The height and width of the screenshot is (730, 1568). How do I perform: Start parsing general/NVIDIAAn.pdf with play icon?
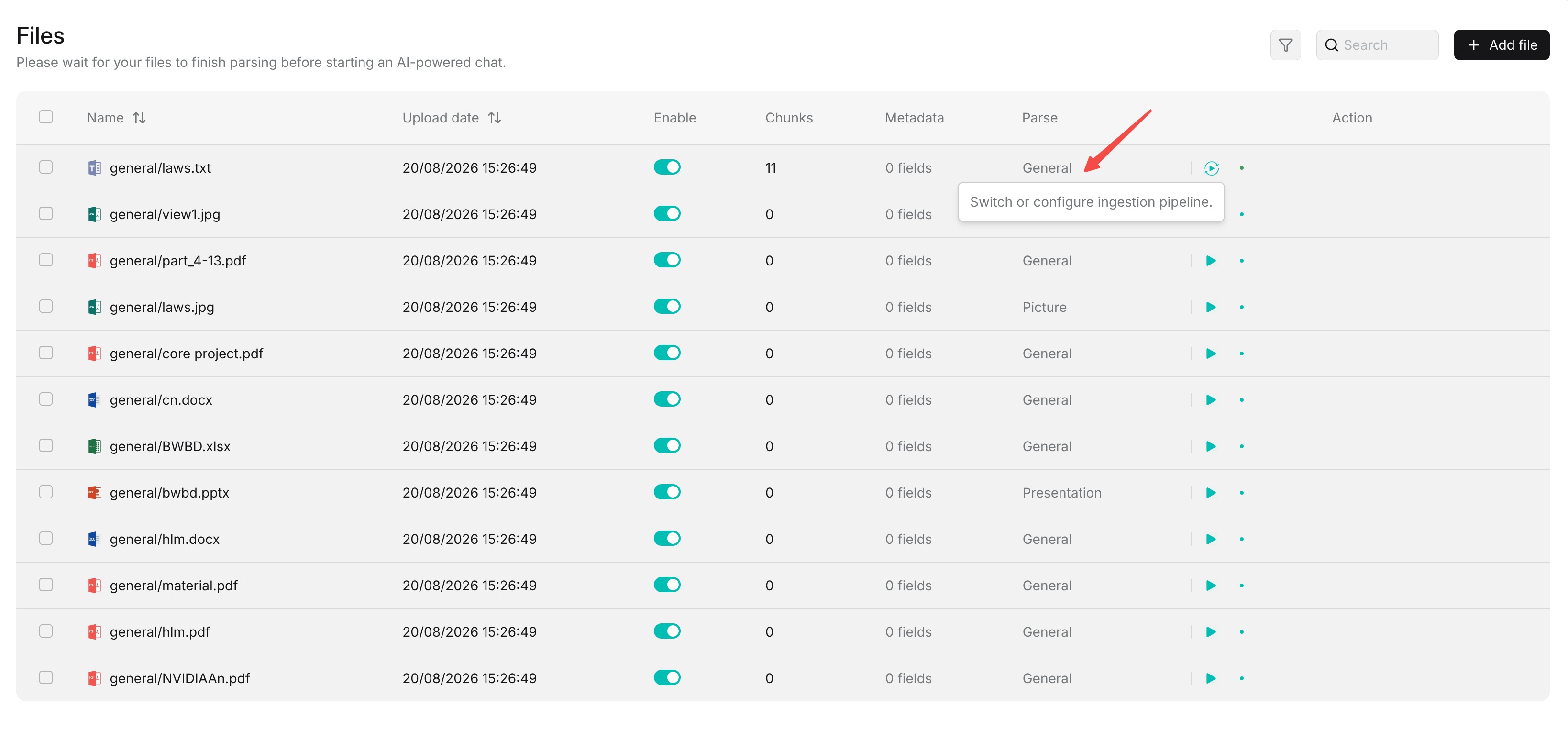point(1211,678)
